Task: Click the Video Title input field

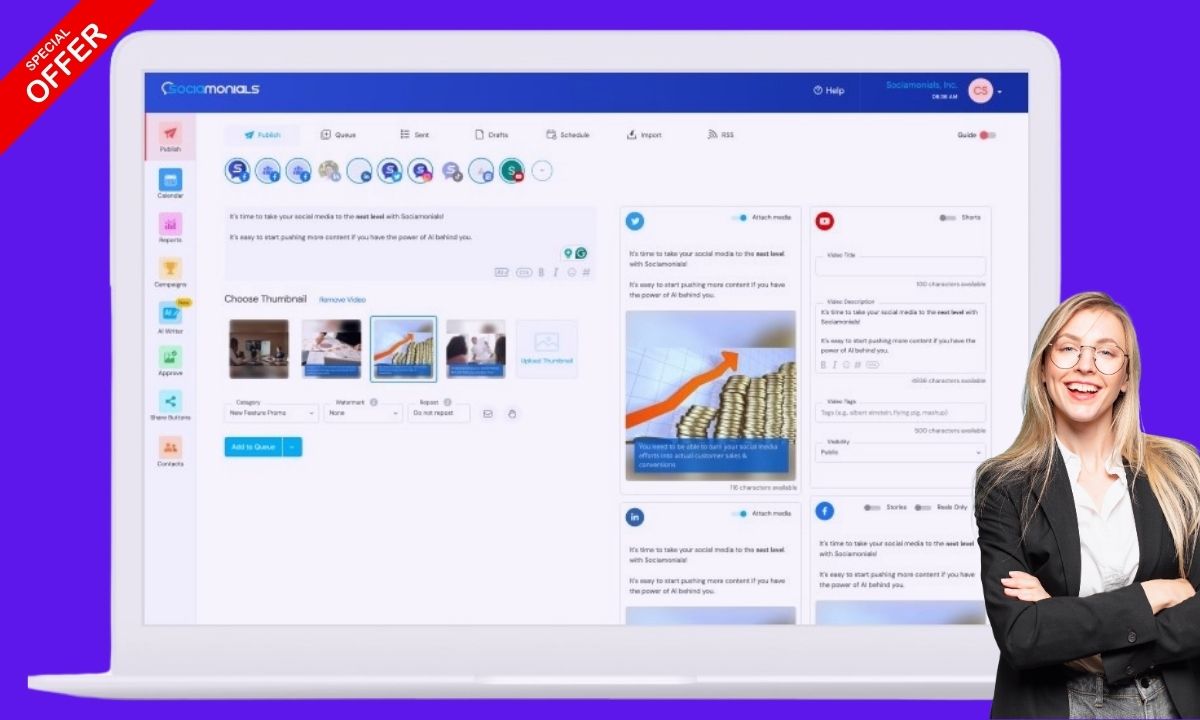Action: [x=900, y=267]
